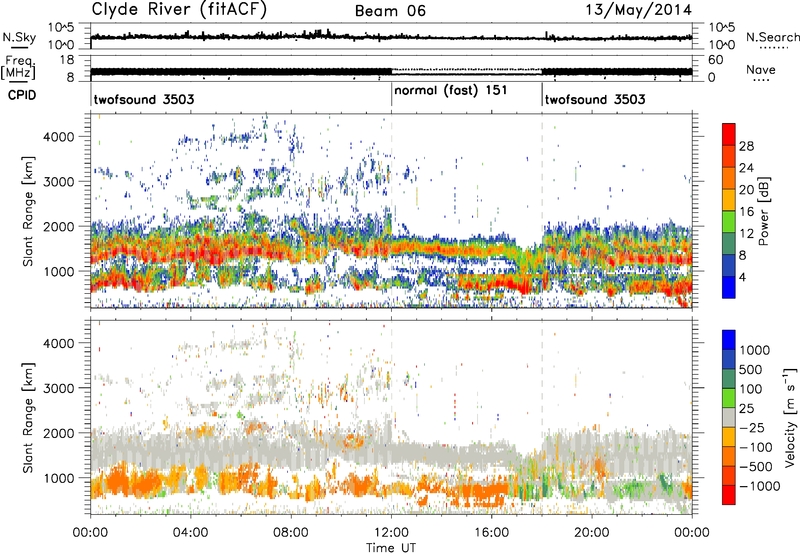Click the gray segment of Velocity colorbar
This screenshot has height=554, width=800.
[729, 418]
